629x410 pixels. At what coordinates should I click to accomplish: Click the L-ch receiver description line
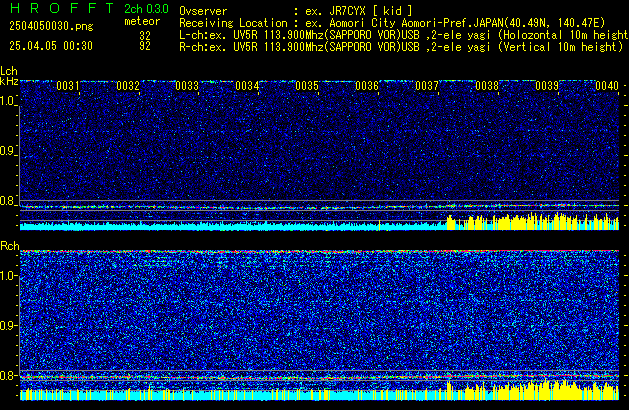pyautogui.click(x=404, y=35)
